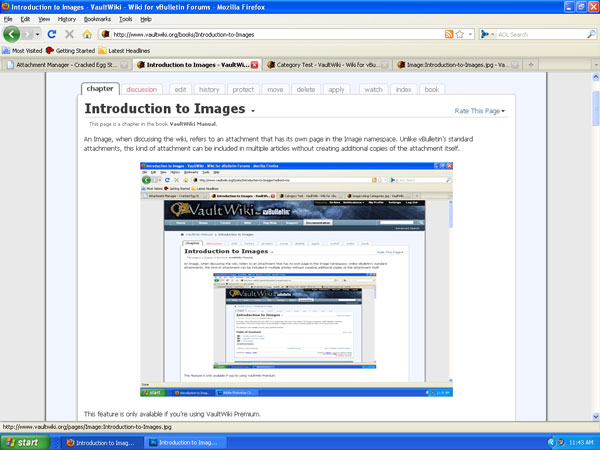Open the Bookmarks menu
Viewport: 600px width, 450px height.
96,19
